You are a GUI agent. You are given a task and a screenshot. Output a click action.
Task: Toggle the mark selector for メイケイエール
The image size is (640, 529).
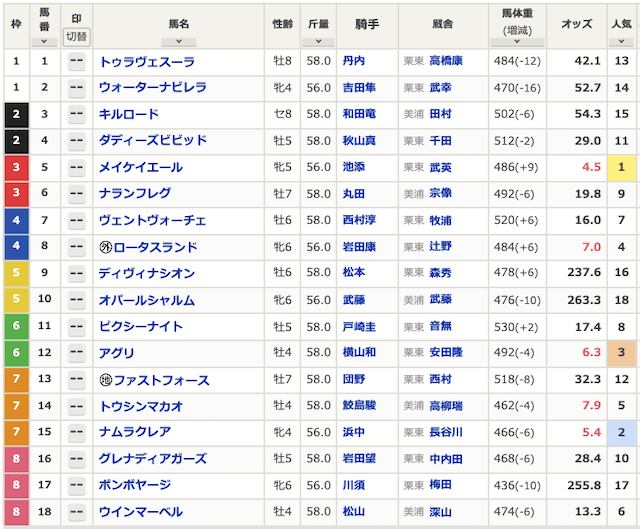point(76,168)
